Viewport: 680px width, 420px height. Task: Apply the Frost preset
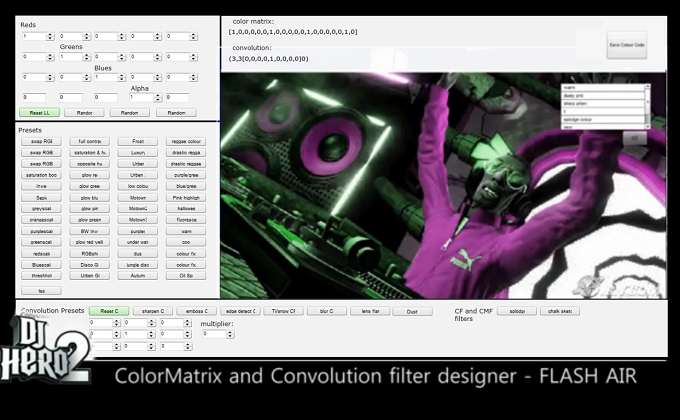(x=138, y=141)
